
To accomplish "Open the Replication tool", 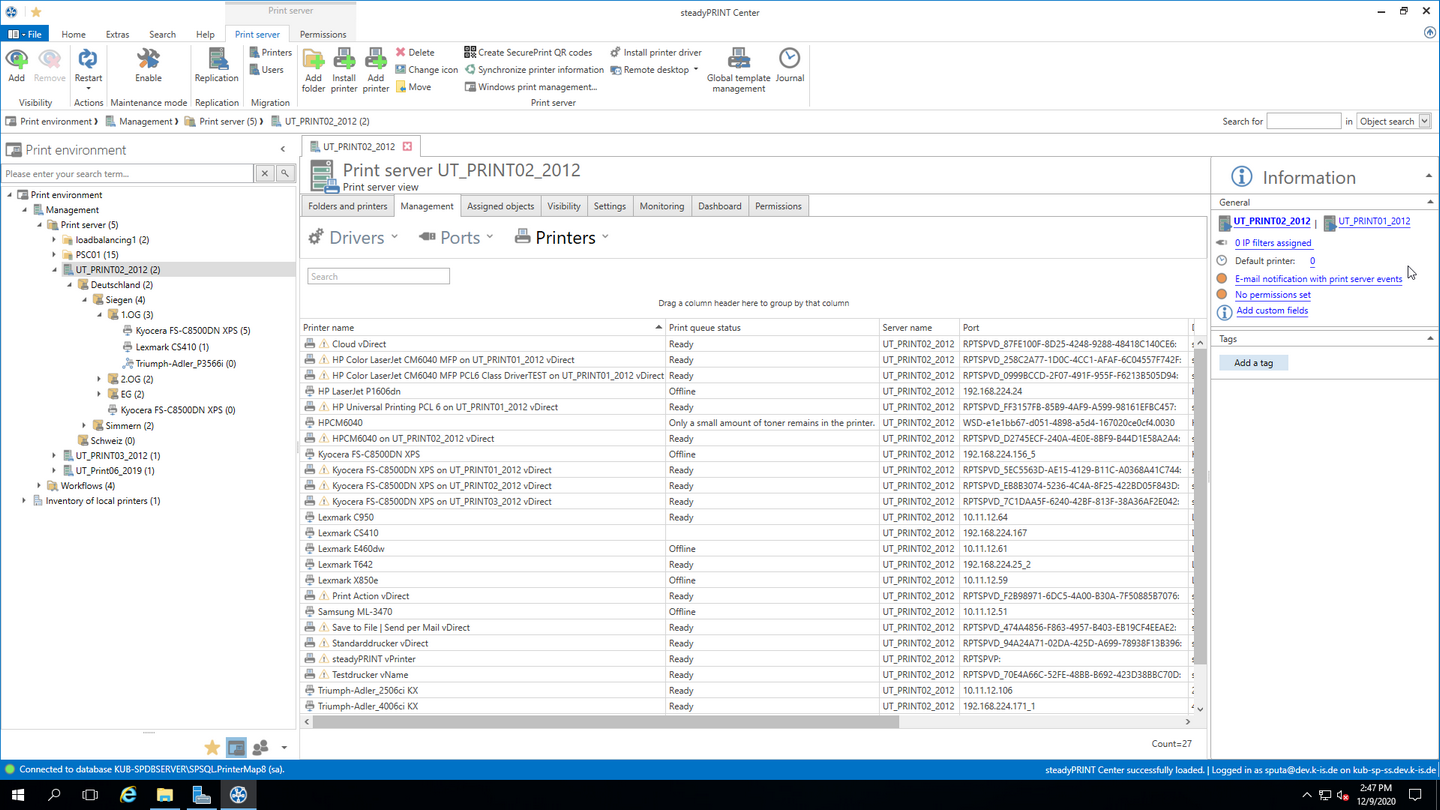I will click(217, 64).
